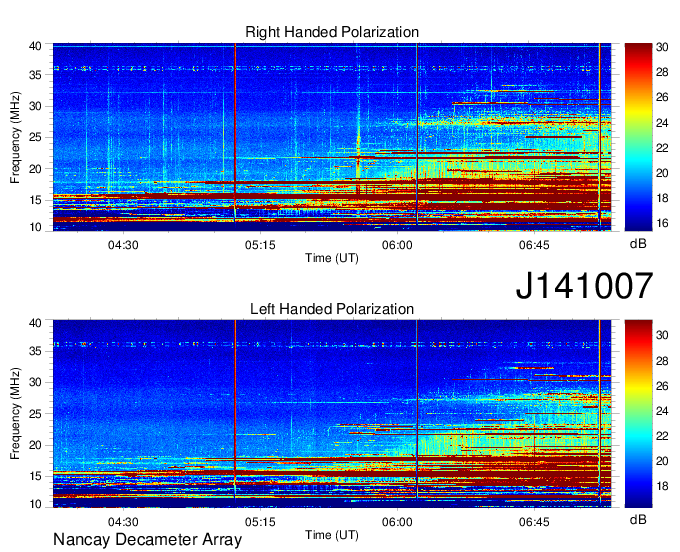This screenshot has width=680, height=552.
Task: Click the 35 MHz tick of the Right Handed plot
Action: (35, 75)
